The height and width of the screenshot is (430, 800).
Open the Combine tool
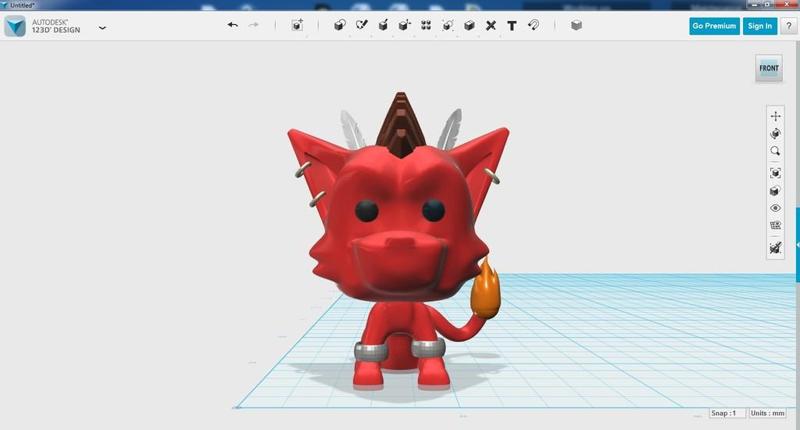pos(469,25)
